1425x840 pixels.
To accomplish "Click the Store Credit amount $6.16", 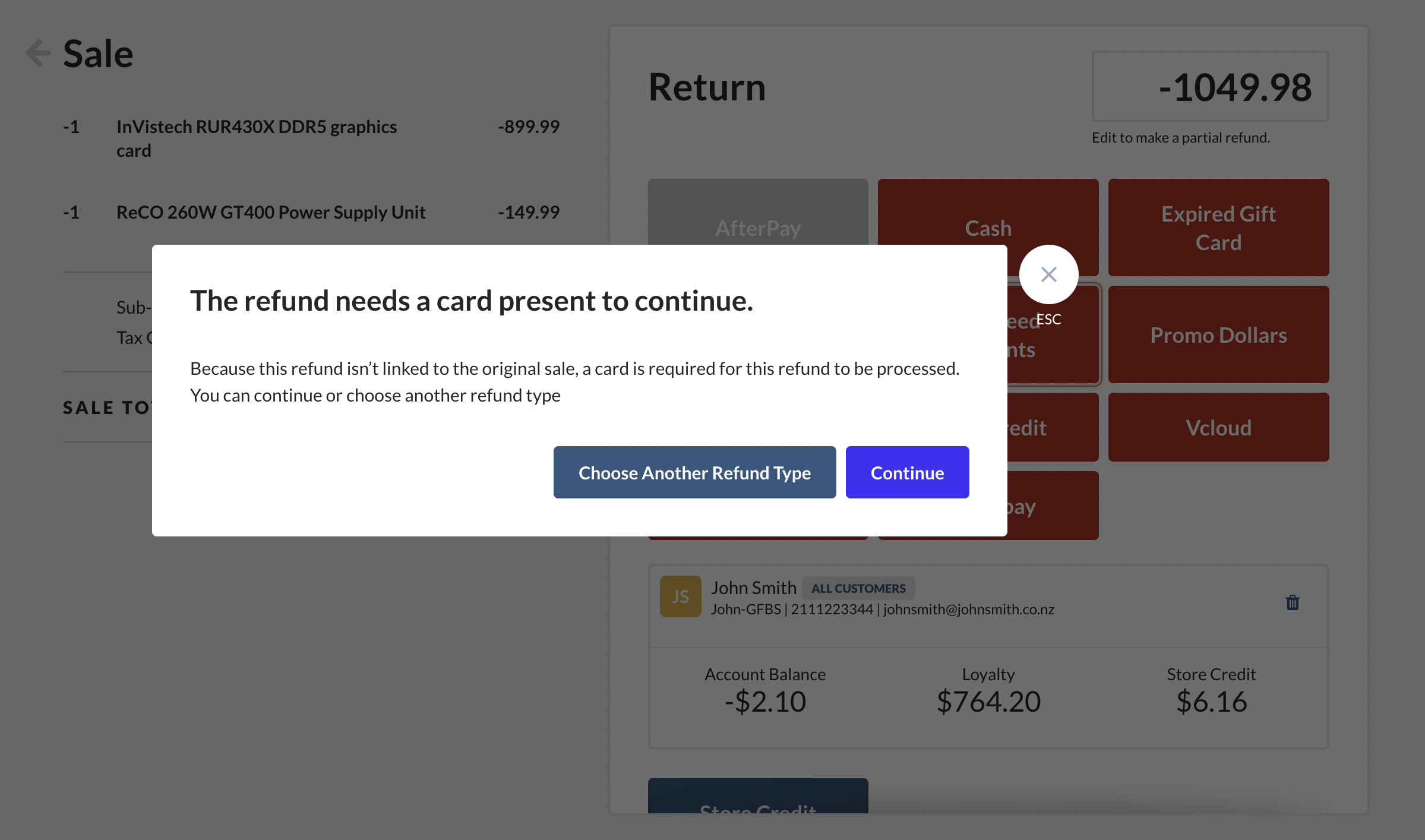I will coord(1211,701).
